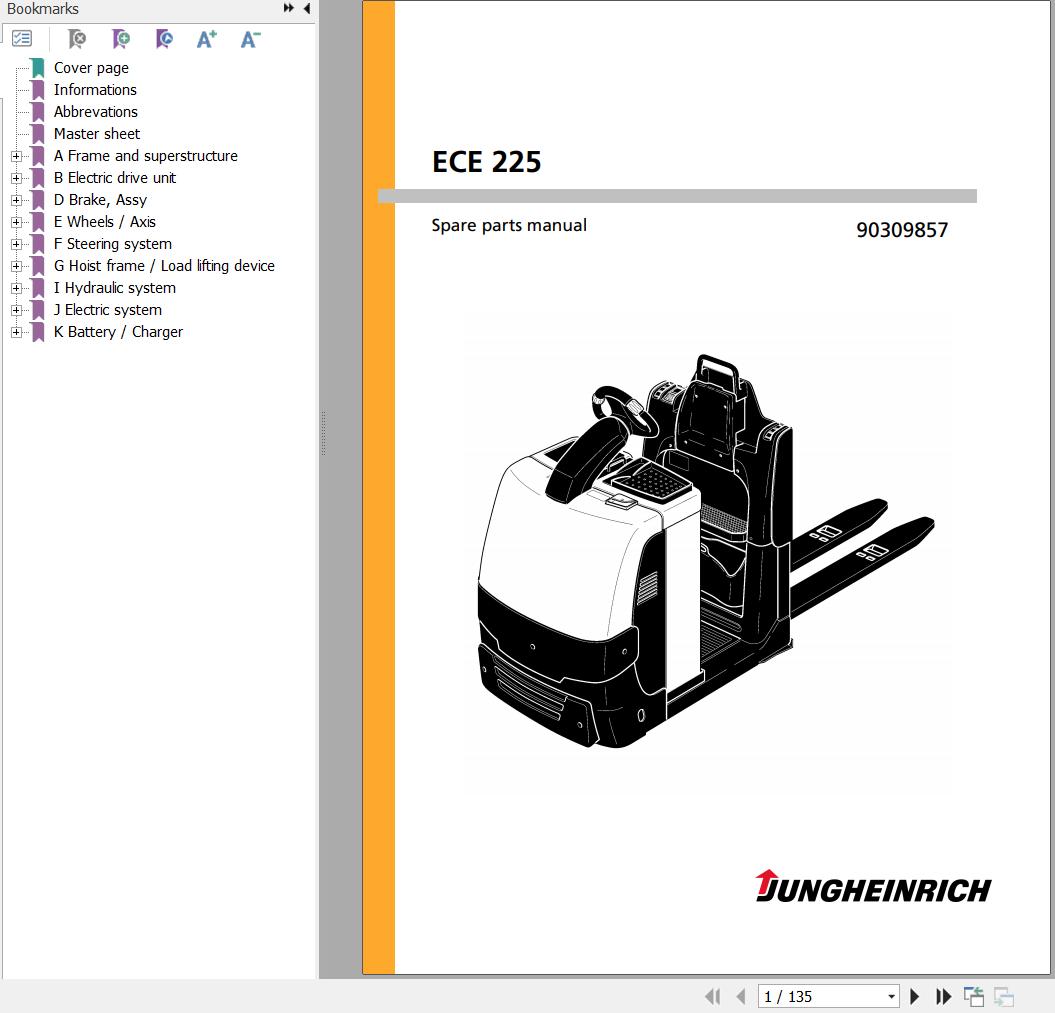Expand the K Battery / Charger bookmark
1055x1013 pixels.
16,332
